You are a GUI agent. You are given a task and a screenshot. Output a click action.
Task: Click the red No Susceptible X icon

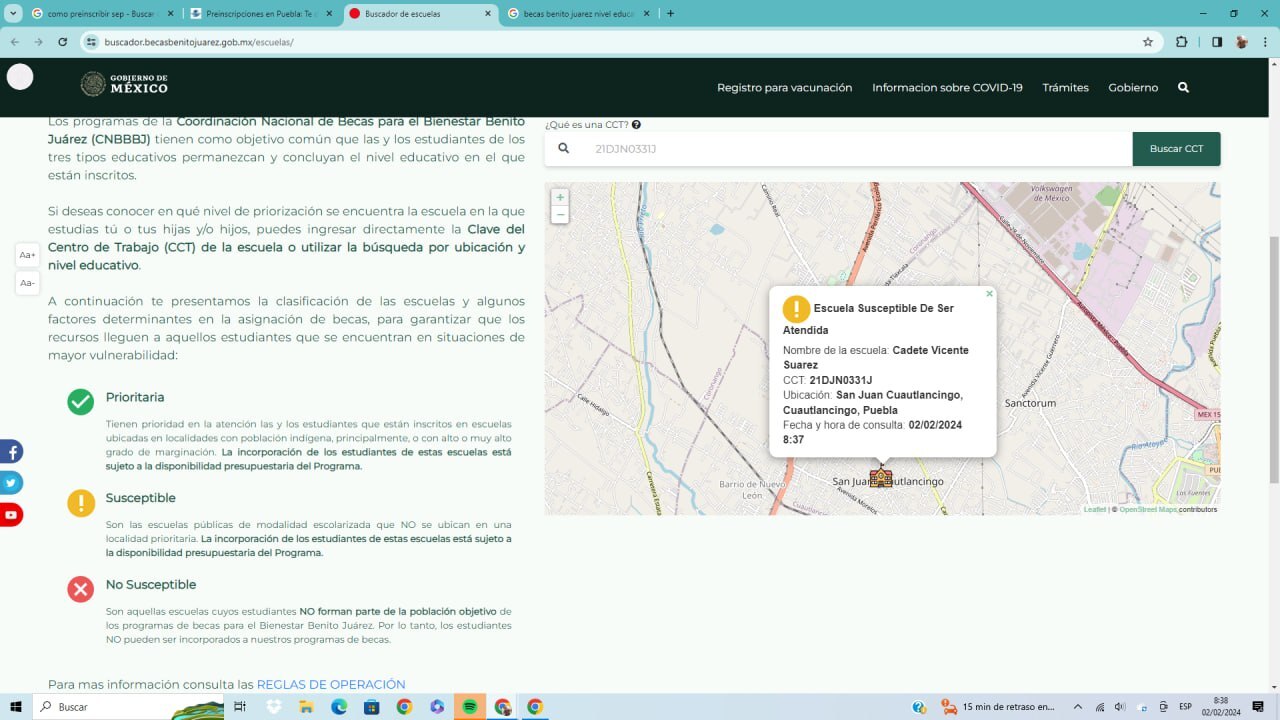[x=81, y=589]
